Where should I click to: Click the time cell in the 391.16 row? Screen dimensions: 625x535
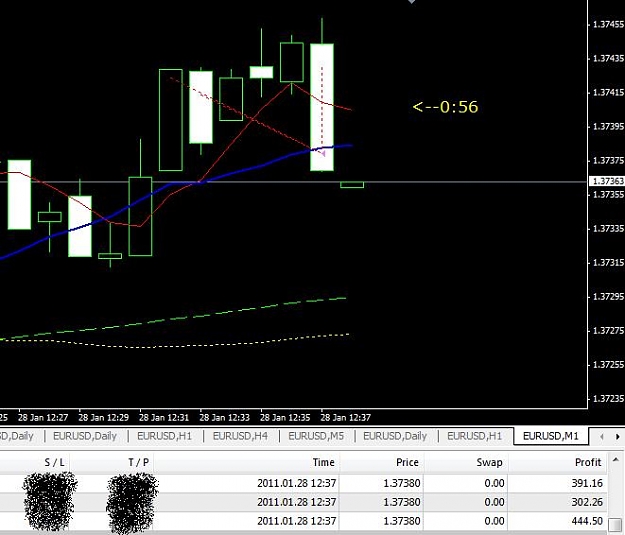[297, 483]
